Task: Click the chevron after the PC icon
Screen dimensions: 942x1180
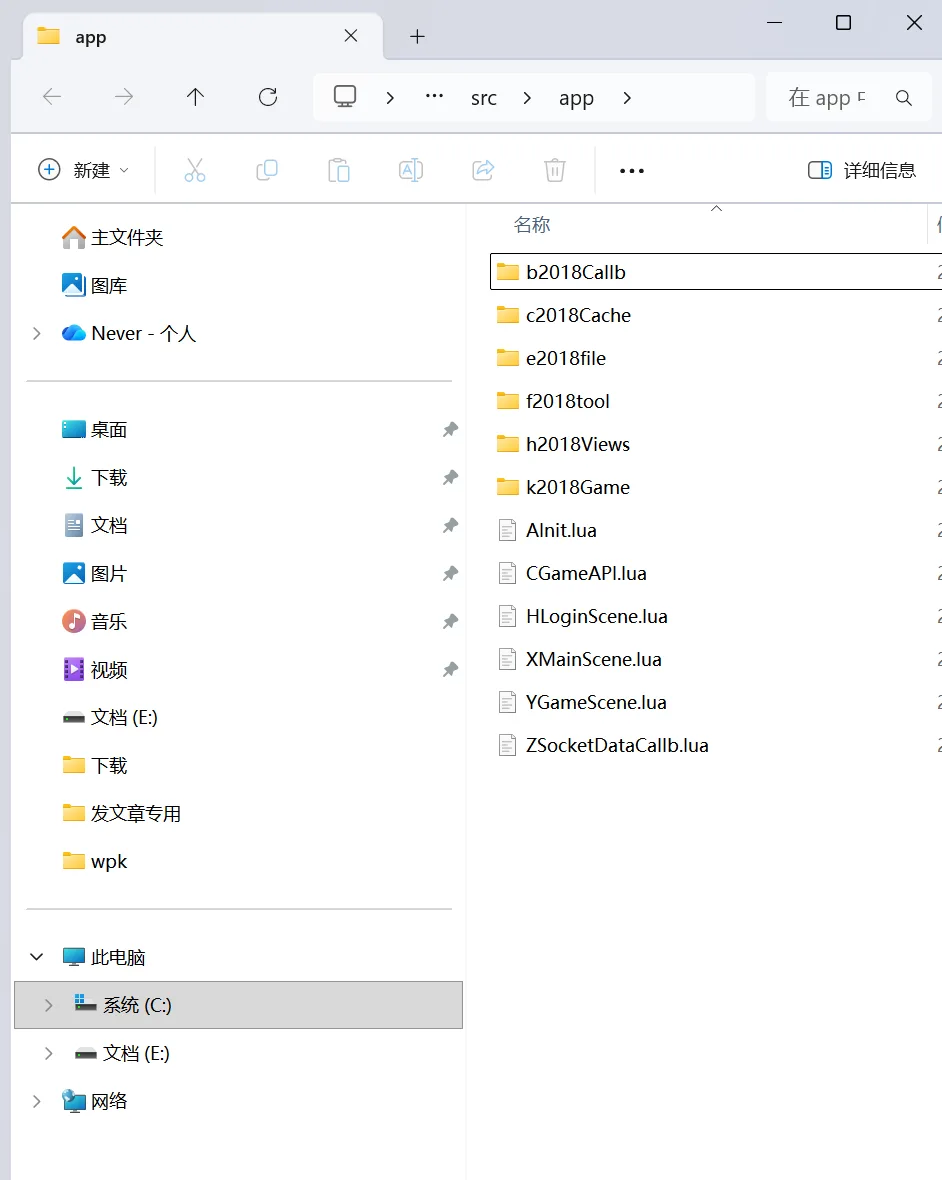Action: pyautogui.click(x=390, y=98)
